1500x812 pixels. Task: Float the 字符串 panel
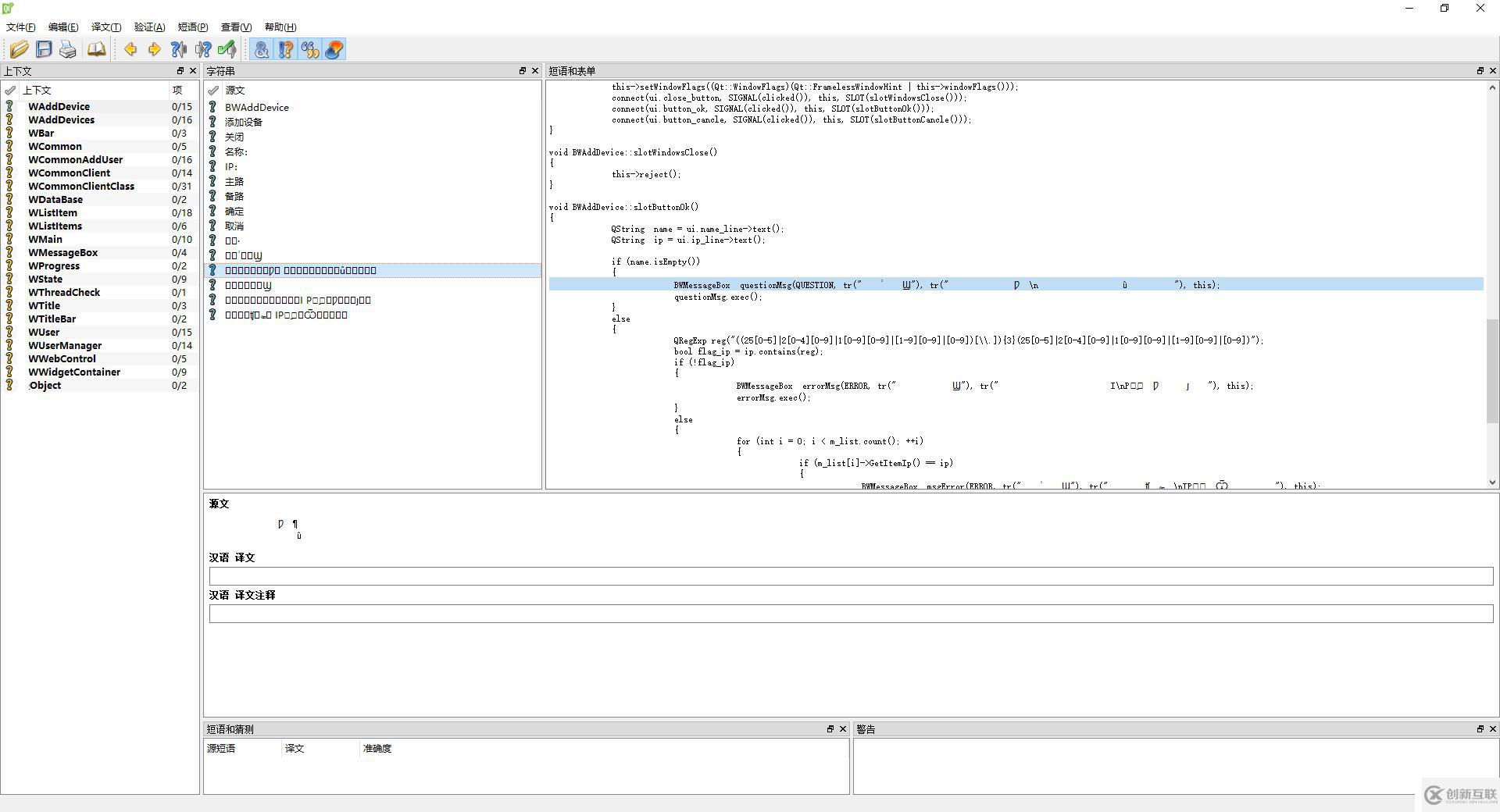[x=523, y=71]
